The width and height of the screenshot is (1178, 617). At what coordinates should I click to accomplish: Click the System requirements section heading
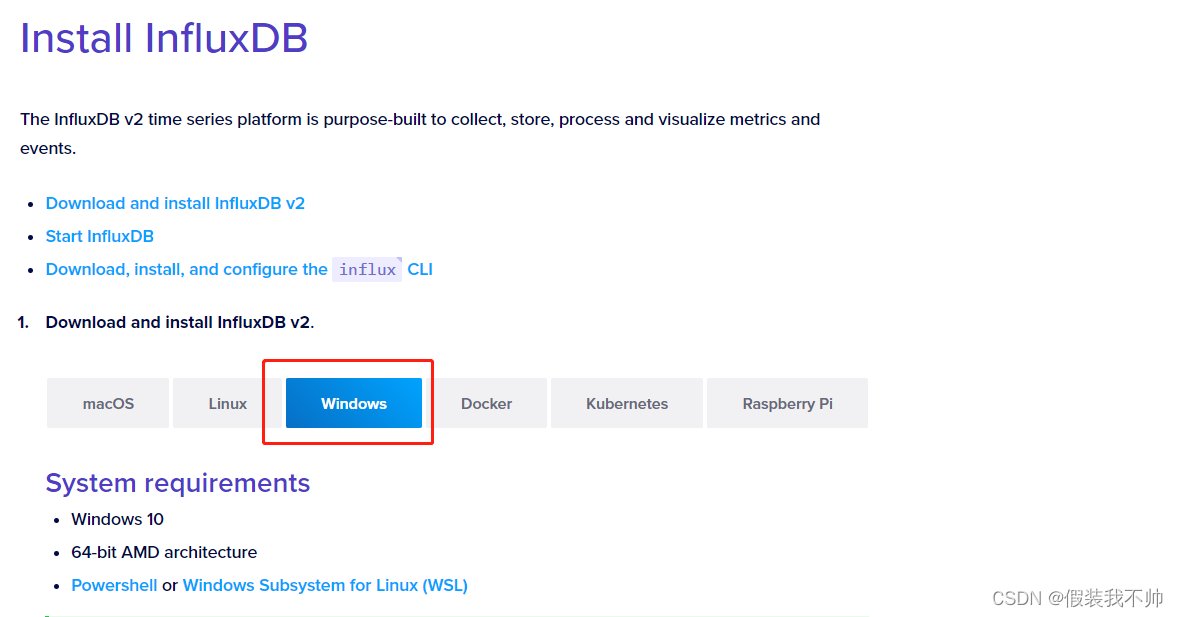click(x=178, y=483)
